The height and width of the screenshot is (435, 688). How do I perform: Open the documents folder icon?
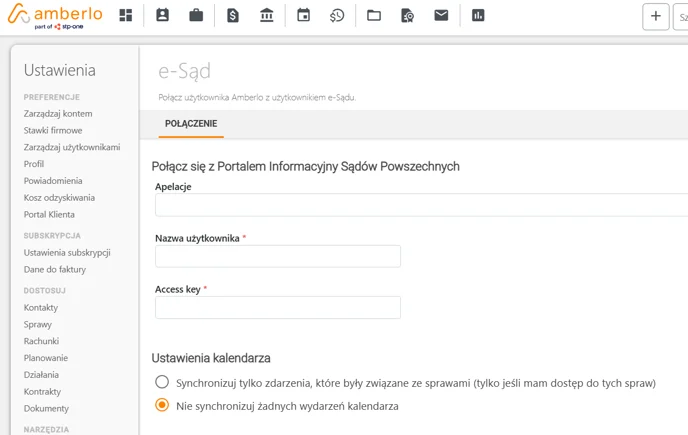click(374, 16)
